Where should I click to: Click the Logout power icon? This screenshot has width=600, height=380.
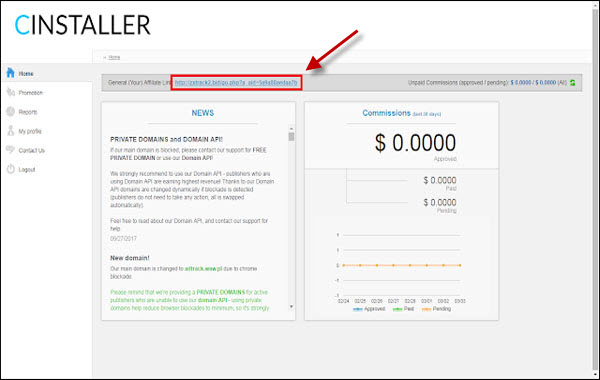(10, 169)
